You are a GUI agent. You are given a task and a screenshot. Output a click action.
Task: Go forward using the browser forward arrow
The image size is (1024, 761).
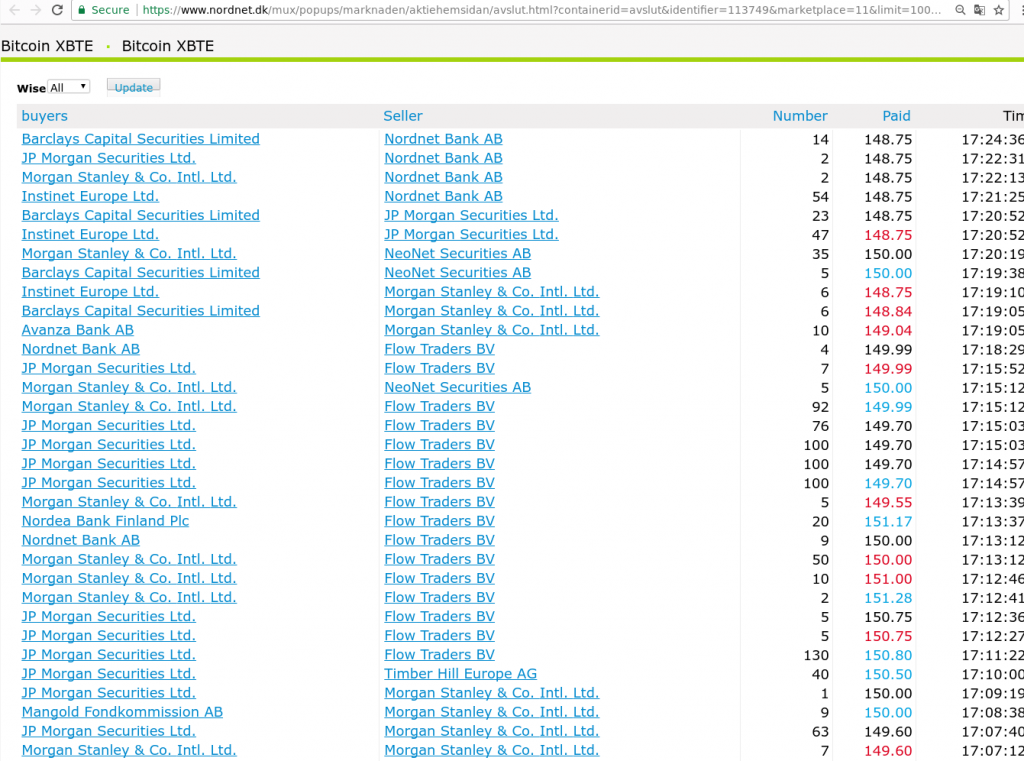pyautogui.click(x=36, y=10)
